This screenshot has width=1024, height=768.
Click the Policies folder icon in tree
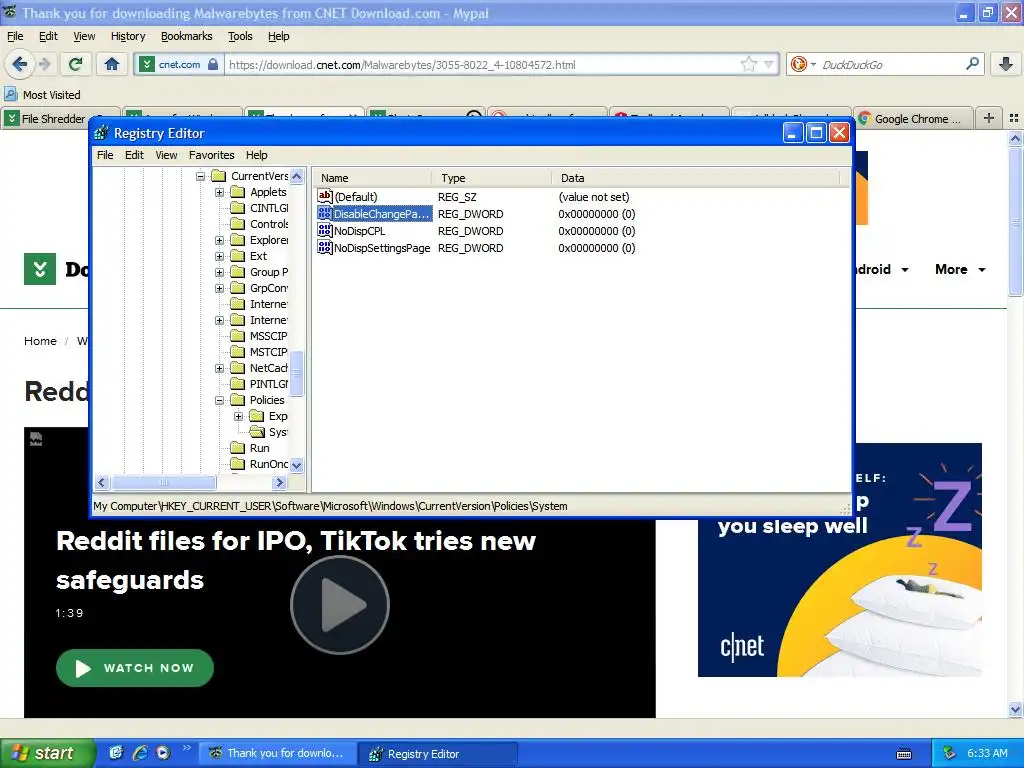(238, 400)
